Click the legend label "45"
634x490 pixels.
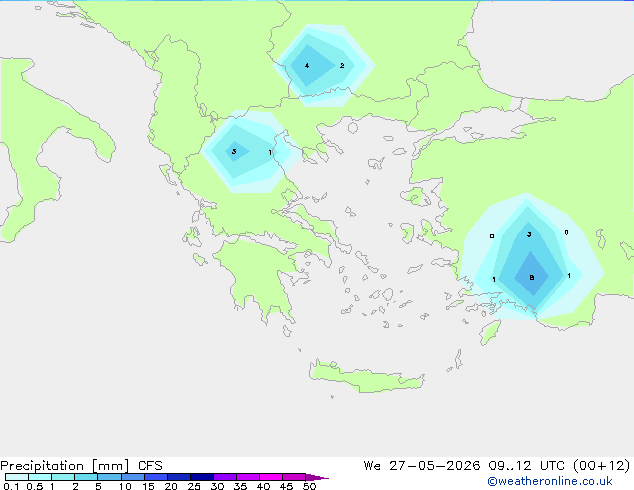286,486
